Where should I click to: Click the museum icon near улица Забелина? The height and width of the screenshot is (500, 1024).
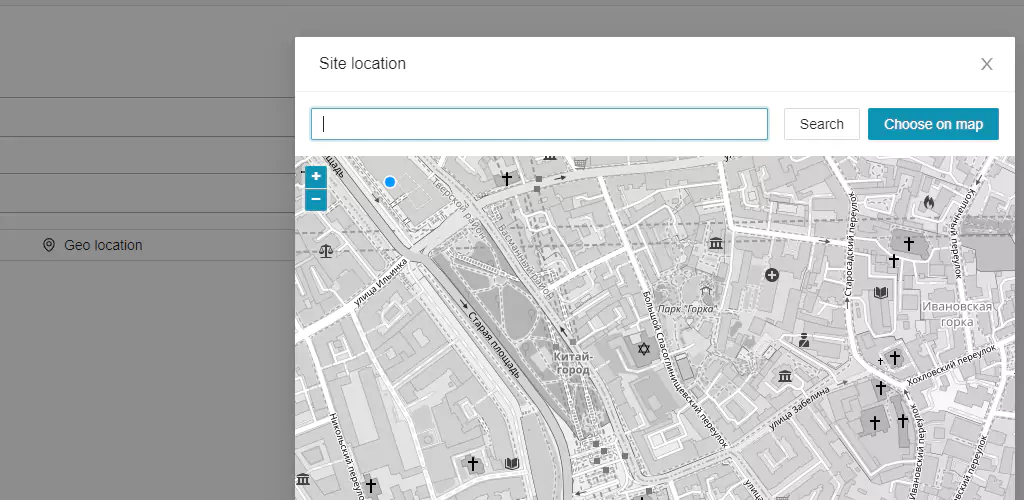point(785,376)
